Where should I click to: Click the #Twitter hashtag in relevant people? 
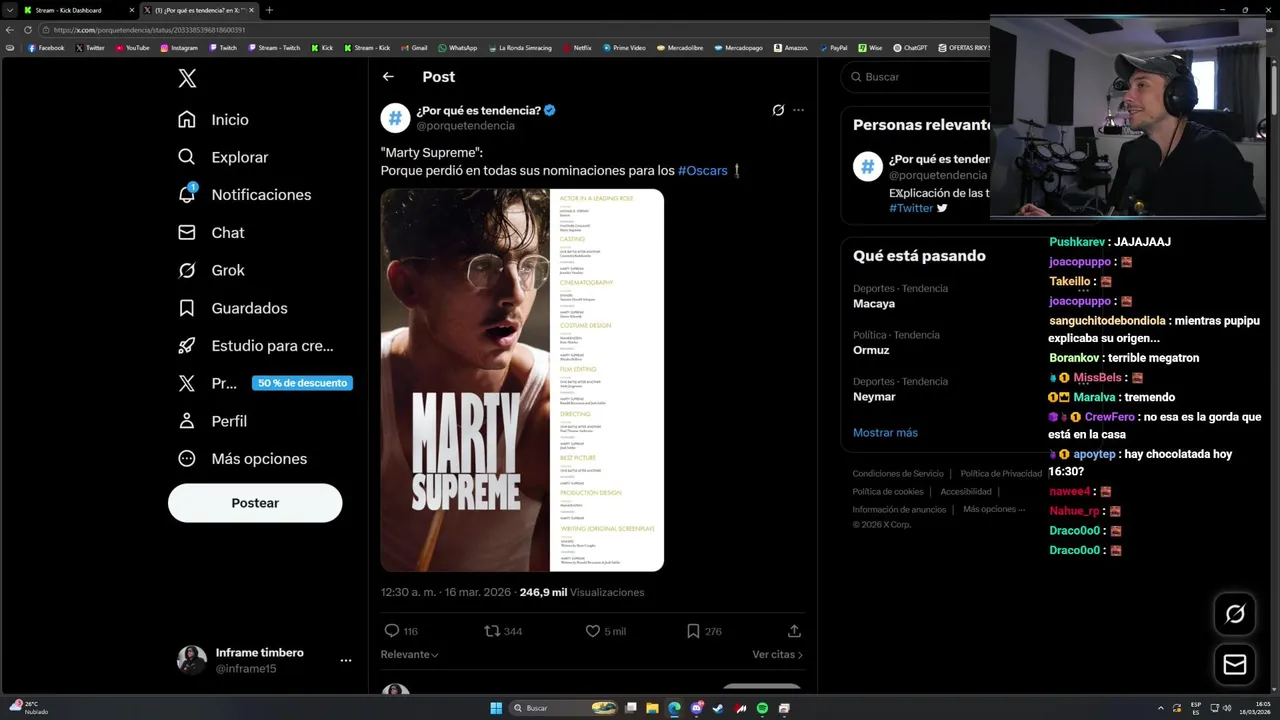pos(911,208)
